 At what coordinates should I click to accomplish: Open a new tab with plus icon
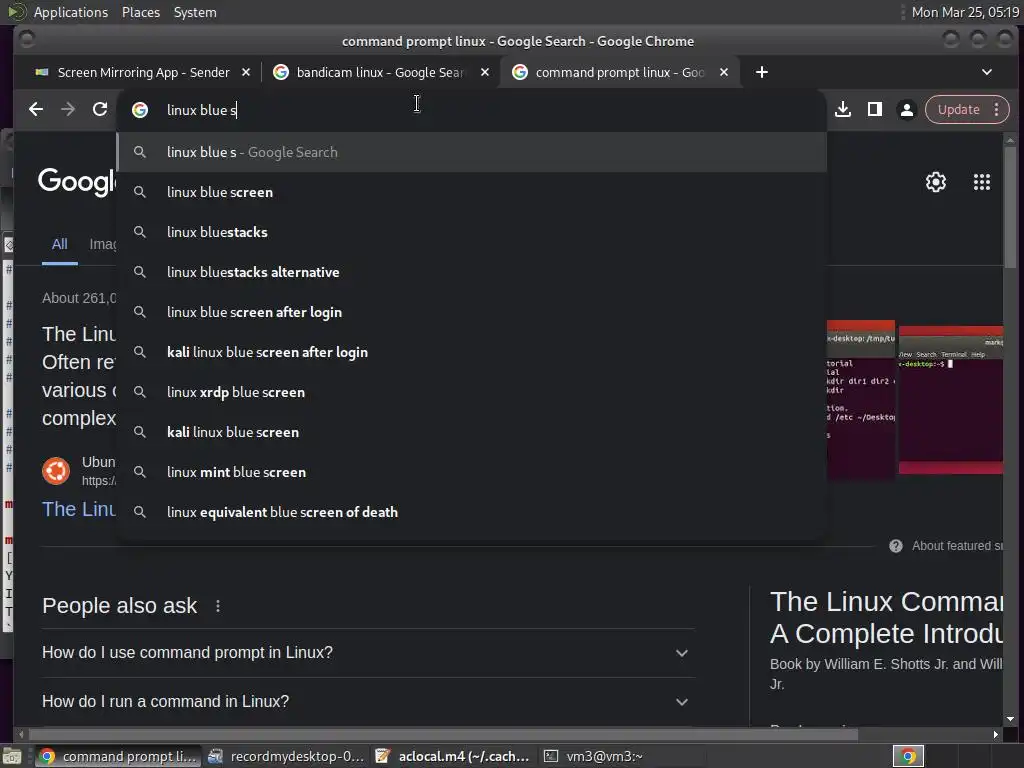coord(761,72)
